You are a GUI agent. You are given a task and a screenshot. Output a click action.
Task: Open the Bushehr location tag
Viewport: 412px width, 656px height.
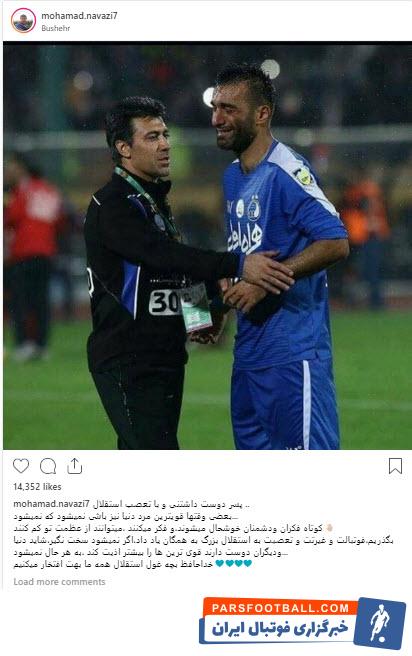pyautogui.click(x=56, y=28)
